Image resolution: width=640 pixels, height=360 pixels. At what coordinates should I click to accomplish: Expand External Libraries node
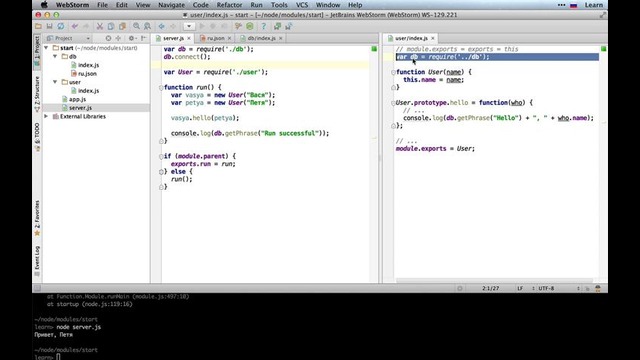point(46,116)
